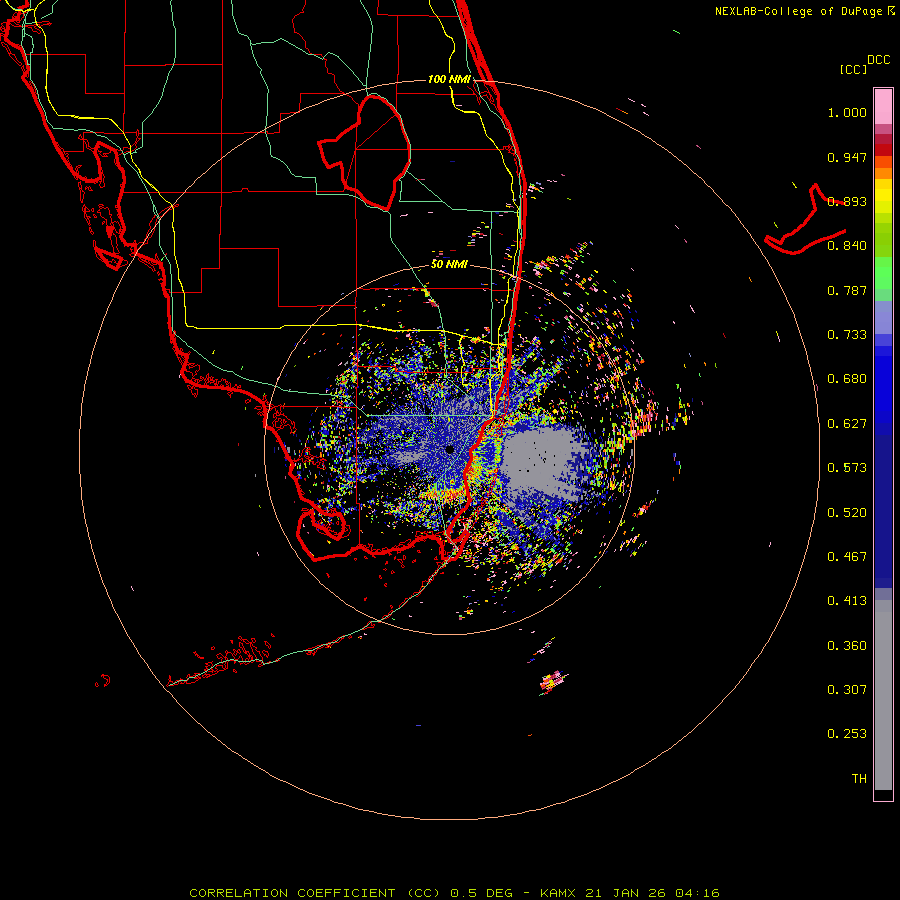Viewport: 900px width, 900px height.
Task: Click the pink top segment of color bar
Action: (883, 106)
